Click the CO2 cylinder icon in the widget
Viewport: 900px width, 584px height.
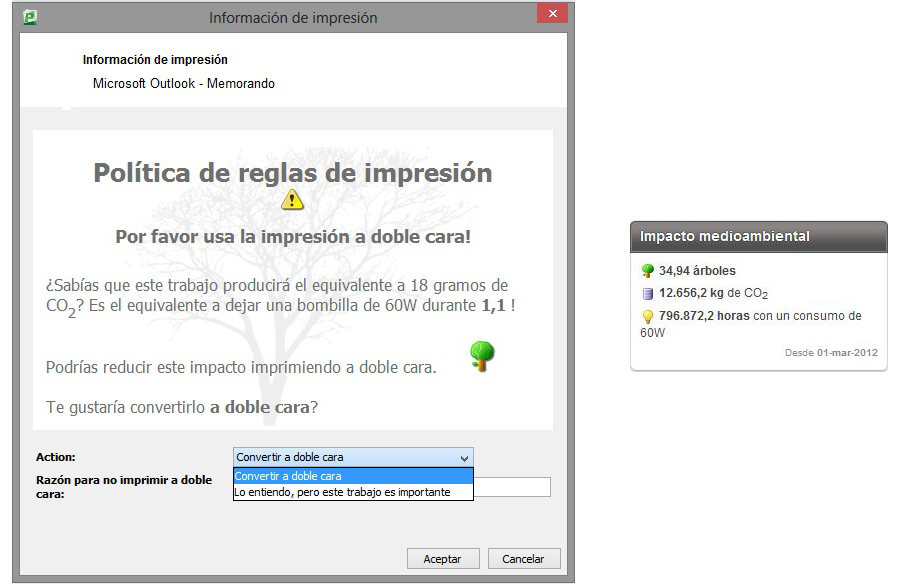pos(648,294)
